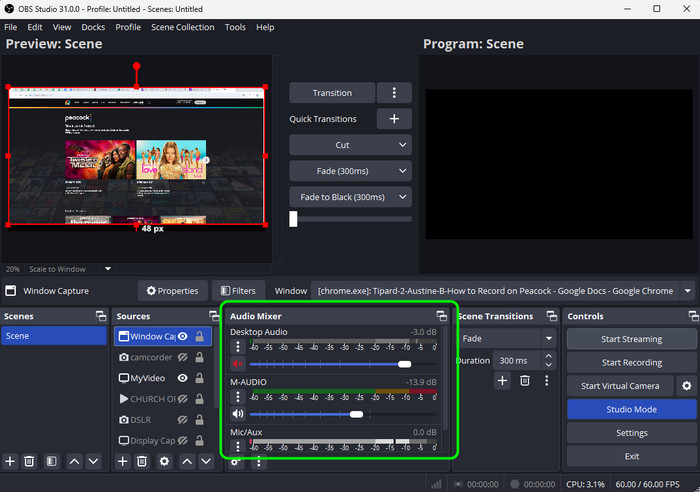Delete selected source with trash icon
This screenshot has width=700, height=492.
[x=142, y=461]
